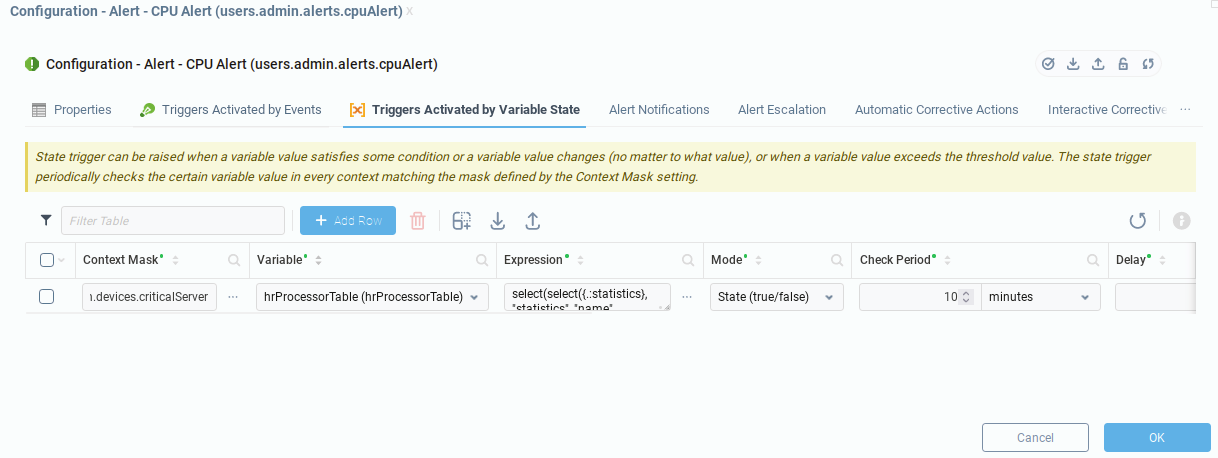This screenshot has height=458, width=1218.
Task: Switch to the Alert Notifications tab
Action: point(659,110)
